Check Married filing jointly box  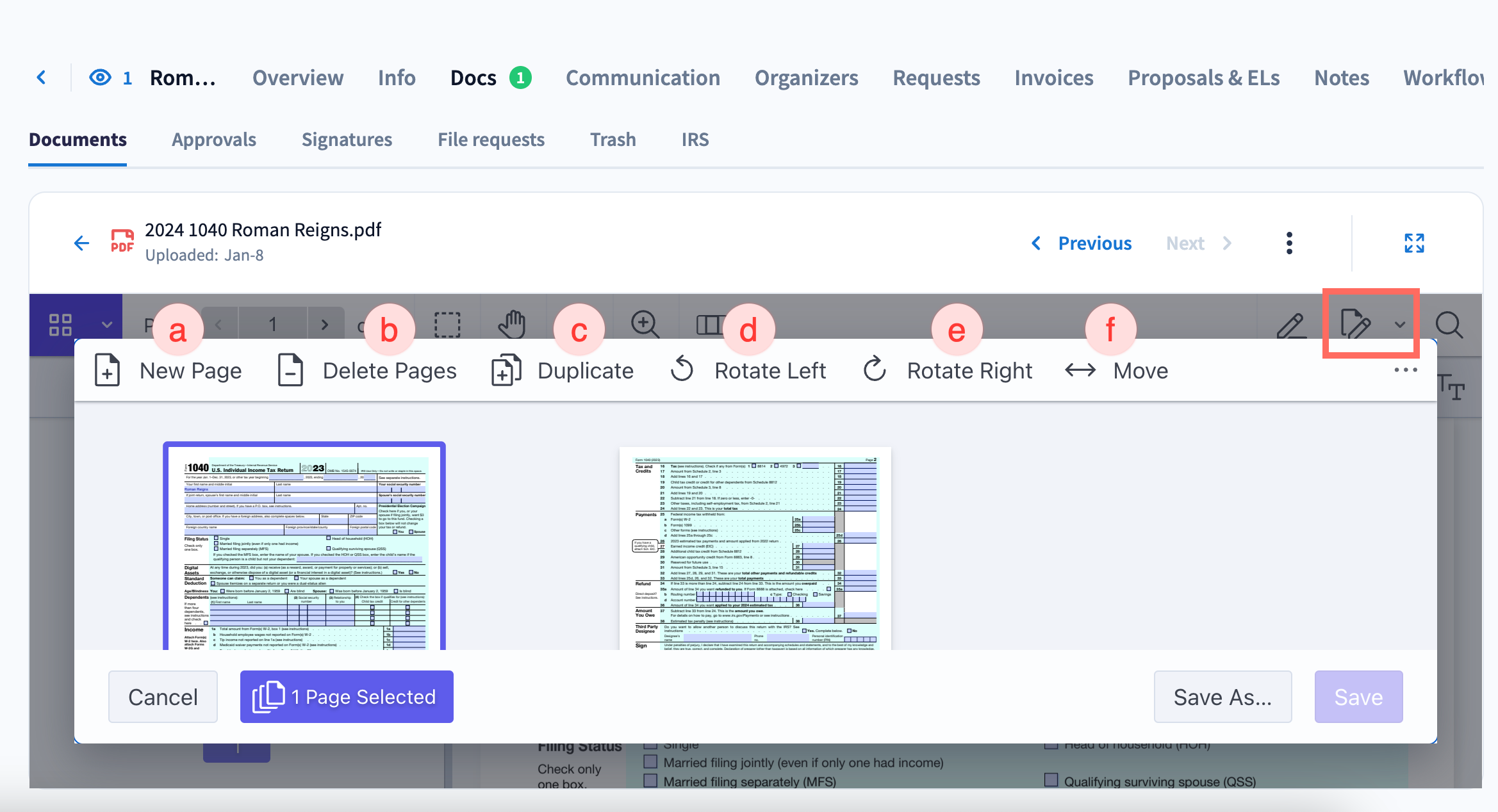(650, 762)
